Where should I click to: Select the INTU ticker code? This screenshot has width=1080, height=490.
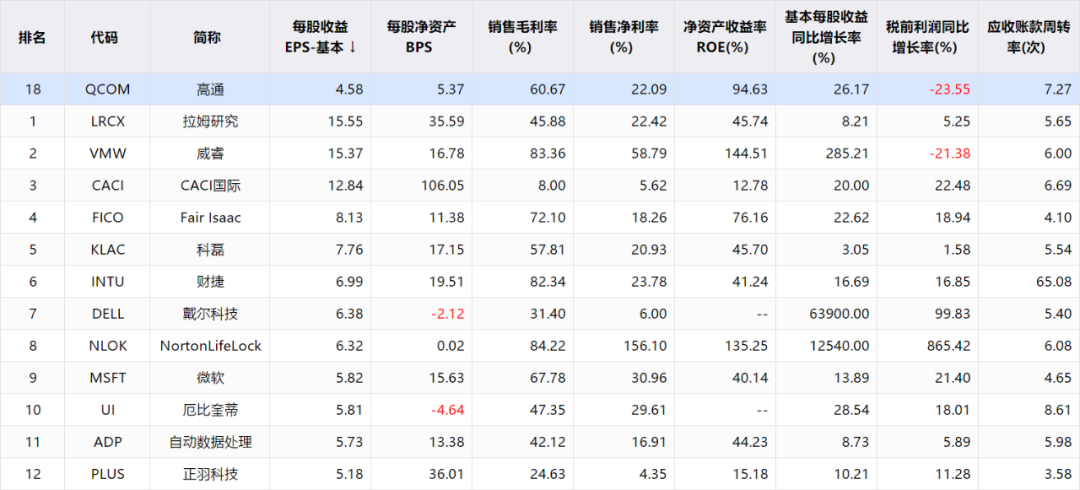(107, 282)
